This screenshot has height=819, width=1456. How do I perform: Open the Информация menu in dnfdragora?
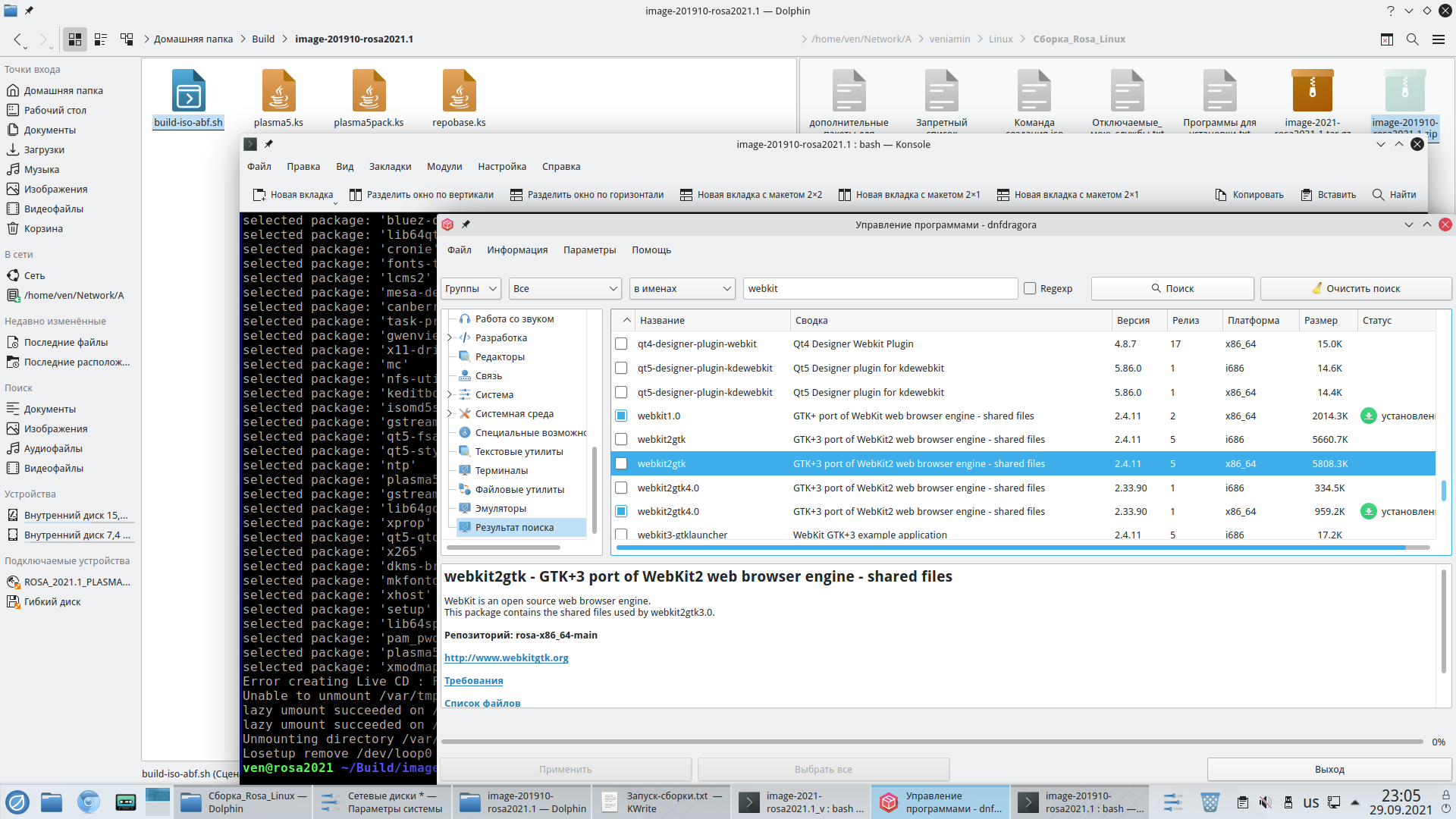pyautogui.click(x=517, y=250)
